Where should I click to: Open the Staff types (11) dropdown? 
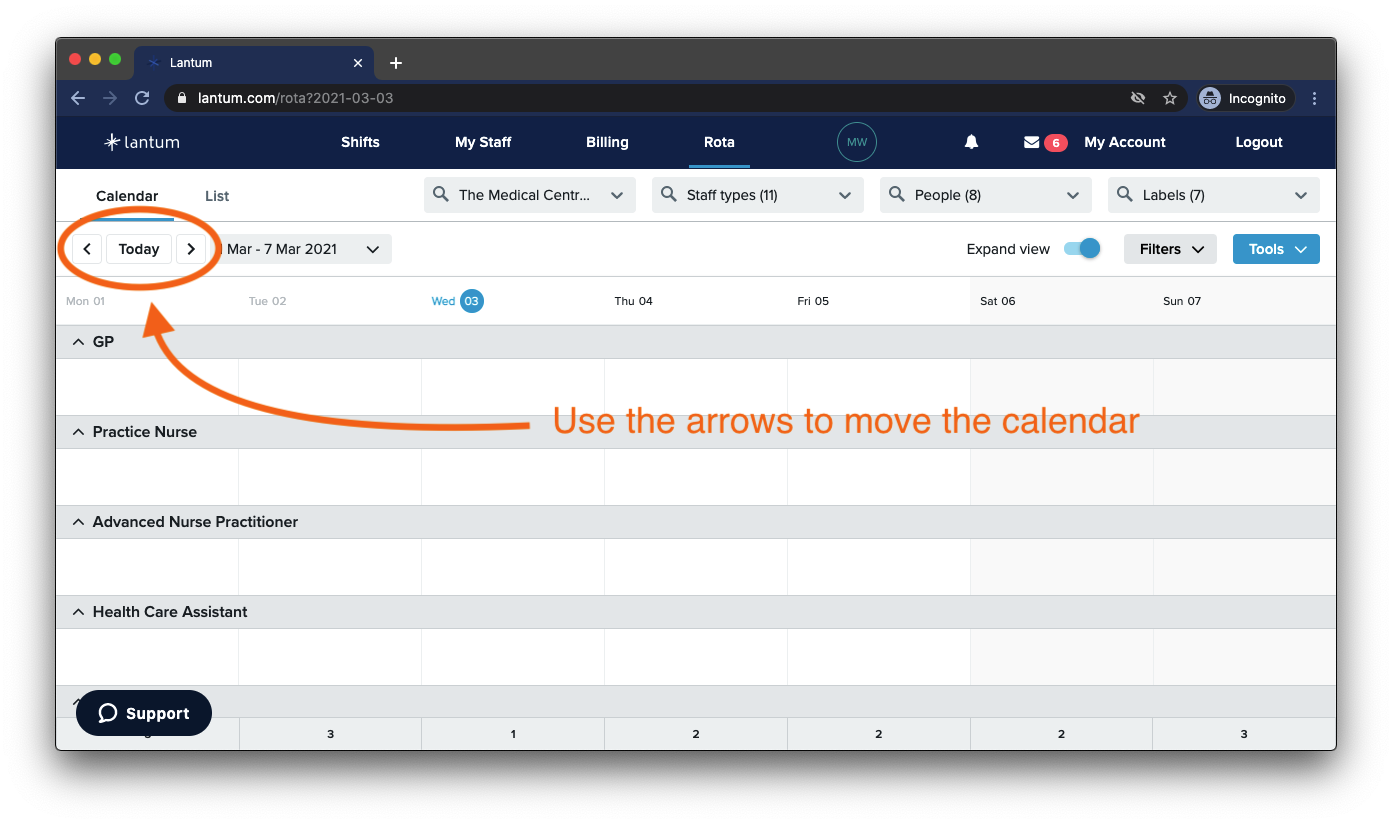(758, 195)
